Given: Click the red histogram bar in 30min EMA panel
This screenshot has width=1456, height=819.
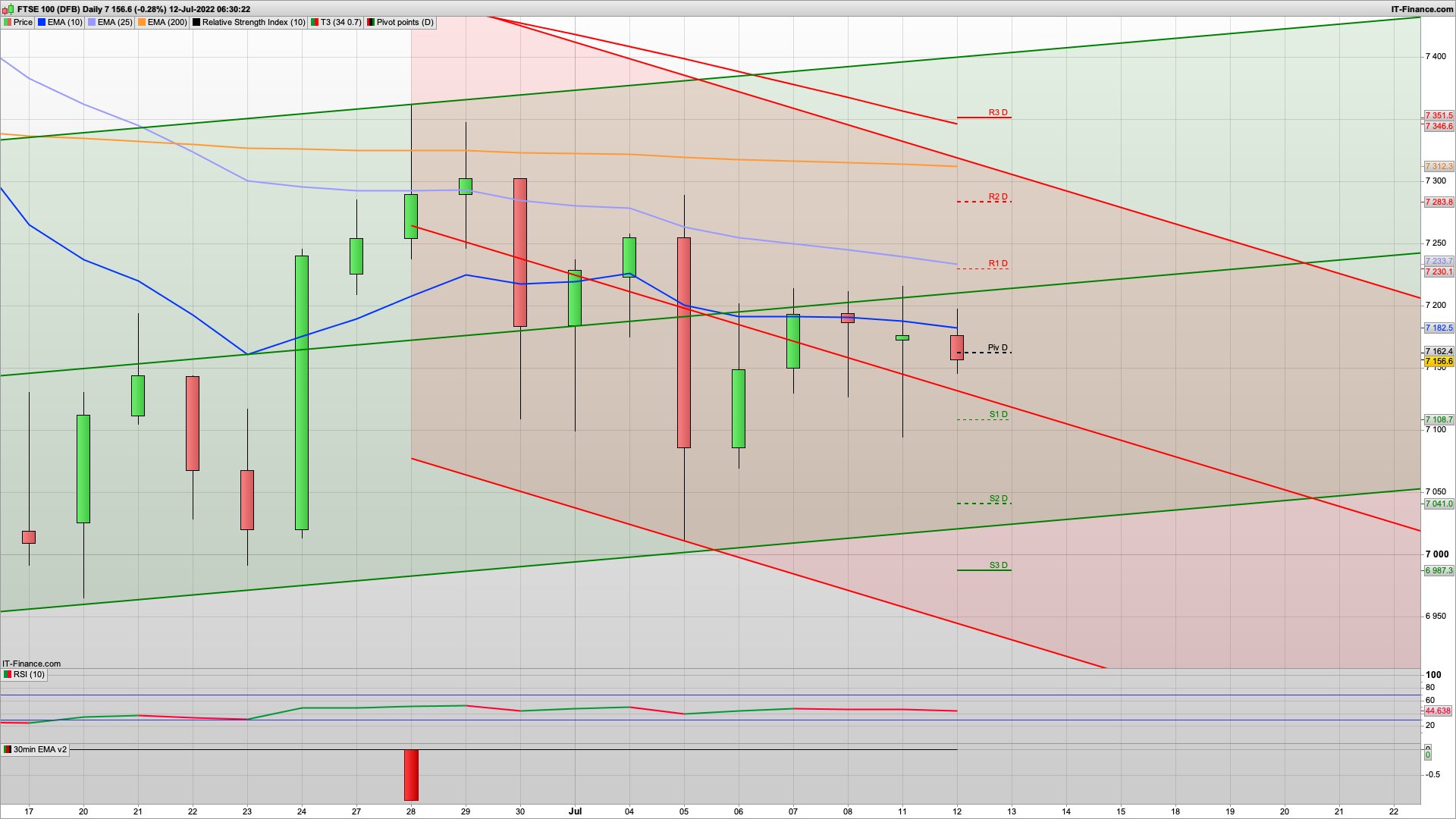Looking at the screenshot, I should coord(411,775).
